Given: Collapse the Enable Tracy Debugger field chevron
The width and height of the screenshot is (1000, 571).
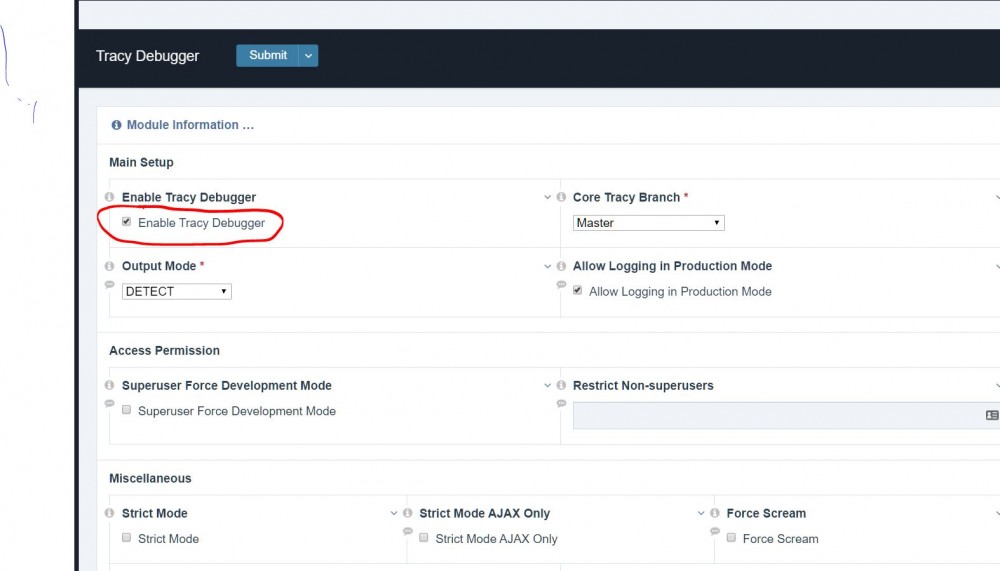Looking at the screenshot, I should point(547,198).
